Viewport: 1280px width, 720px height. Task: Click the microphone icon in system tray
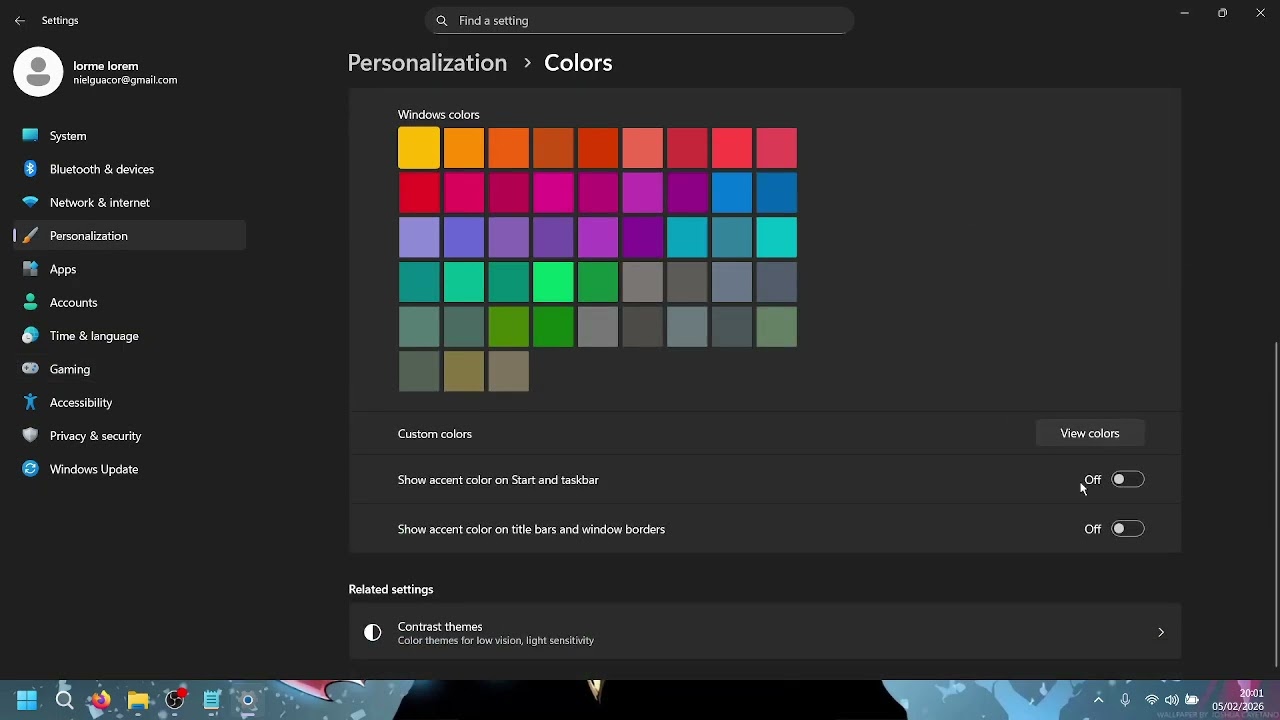pos(1125,700)
